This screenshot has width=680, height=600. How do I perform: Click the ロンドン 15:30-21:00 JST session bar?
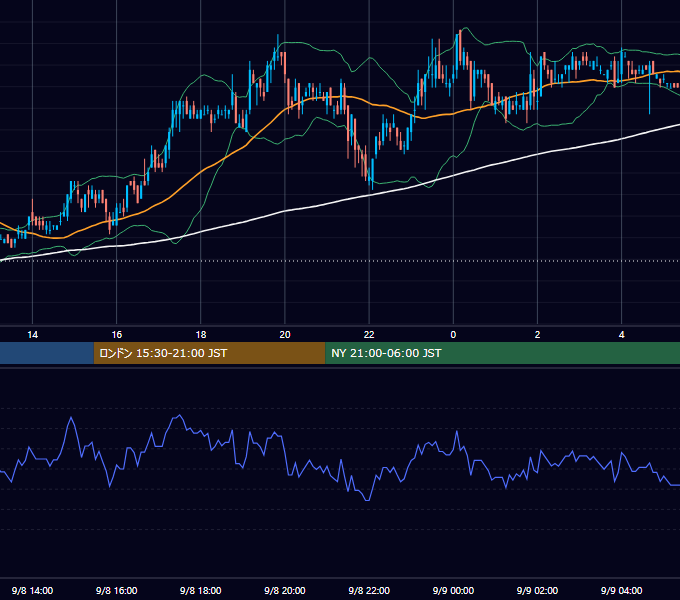pyautogui.click(x=209, y=353)
